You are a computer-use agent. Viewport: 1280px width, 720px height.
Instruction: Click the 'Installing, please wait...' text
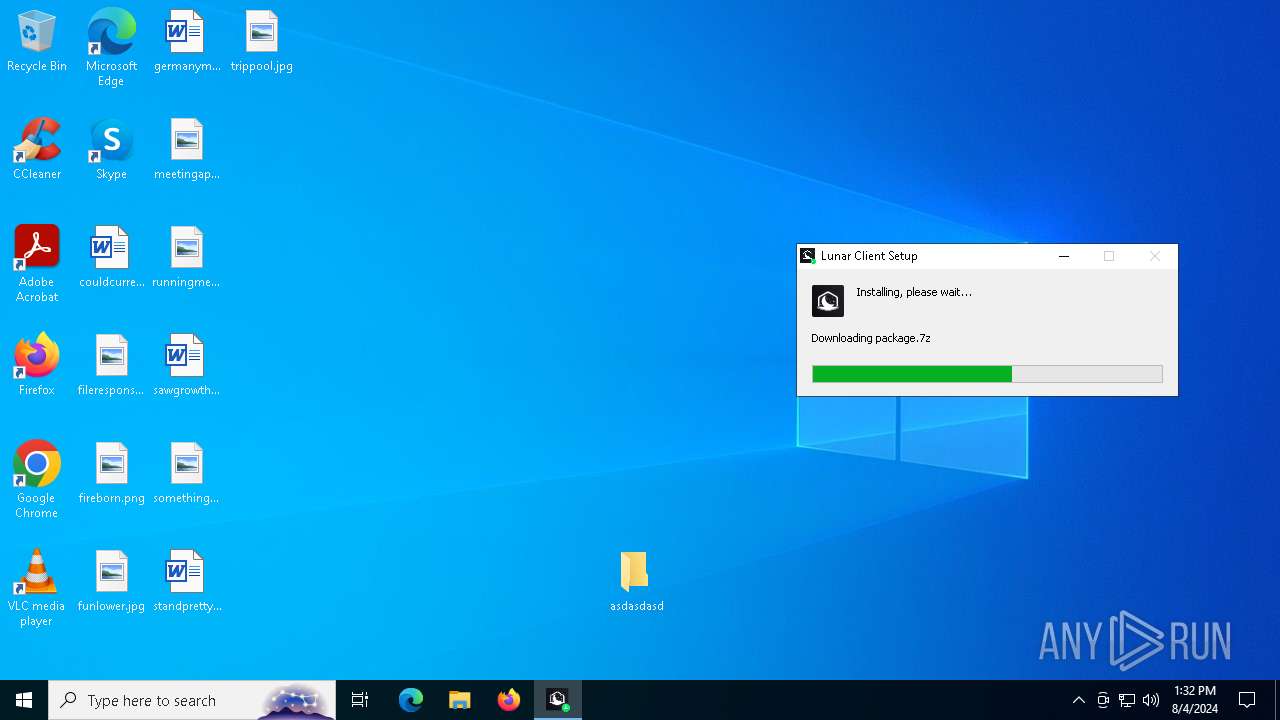(914, 292)
